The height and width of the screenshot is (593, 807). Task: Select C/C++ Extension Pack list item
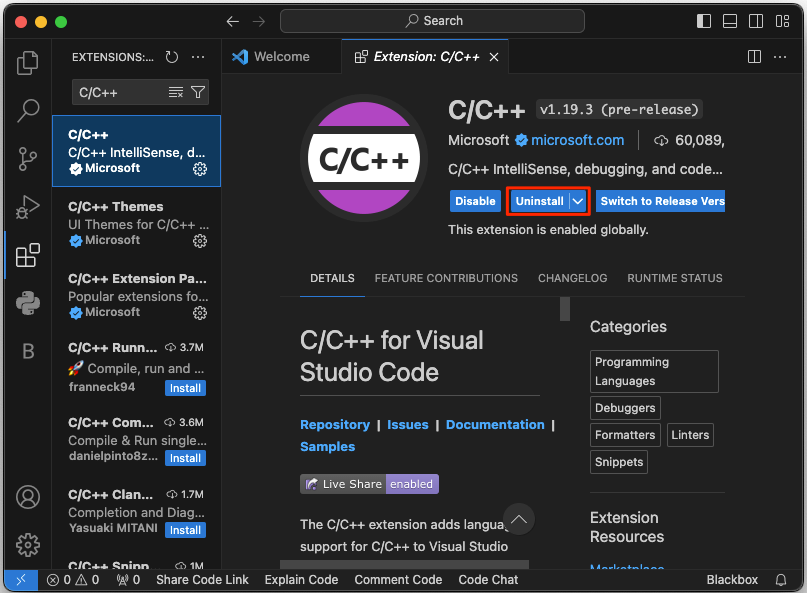[x=136, y=295]
